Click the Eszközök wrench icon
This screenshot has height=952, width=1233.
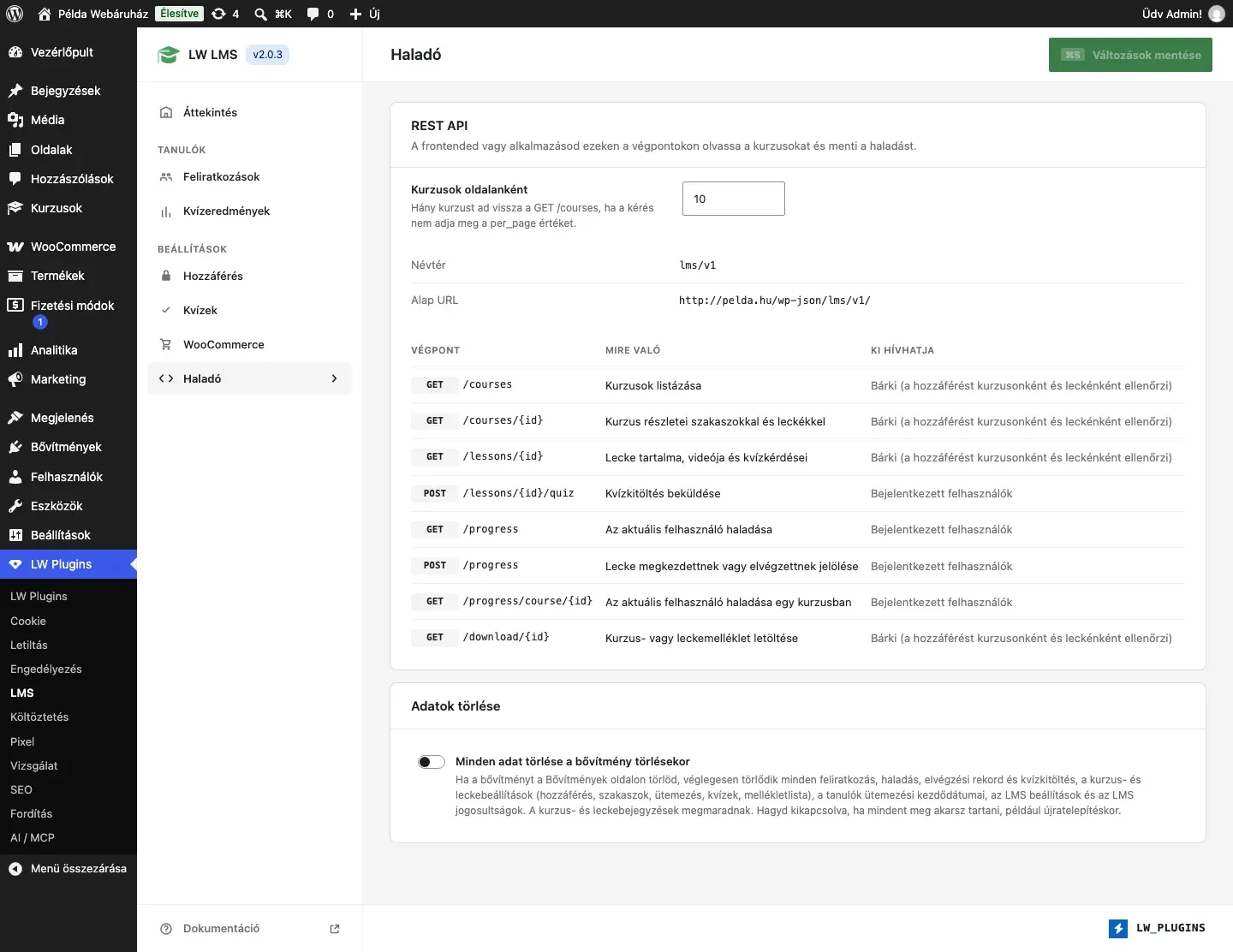click(15, 506)
